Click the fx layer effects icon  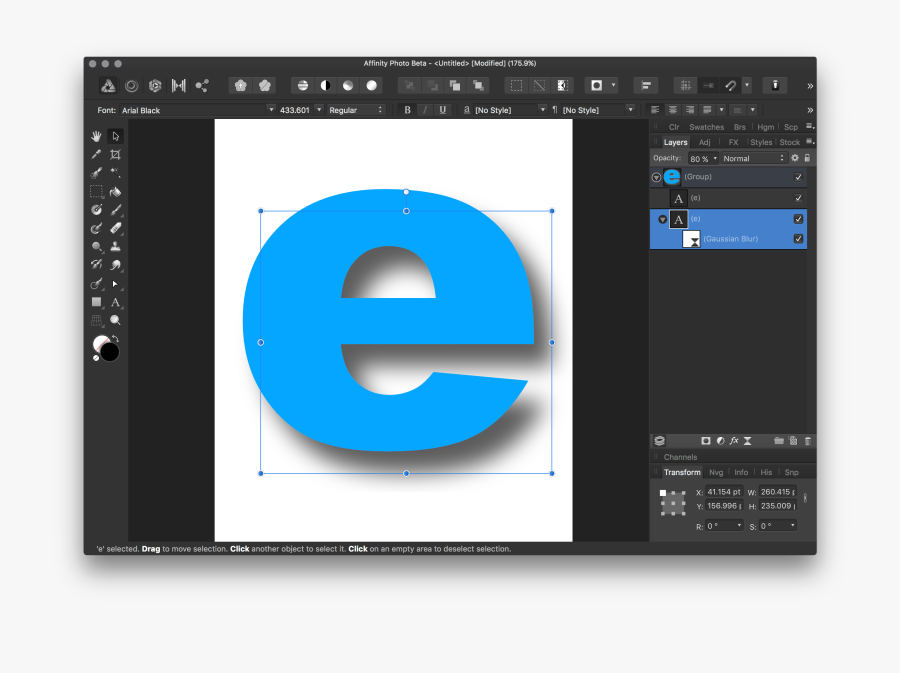pyautogui.click(x=734, y=440)
